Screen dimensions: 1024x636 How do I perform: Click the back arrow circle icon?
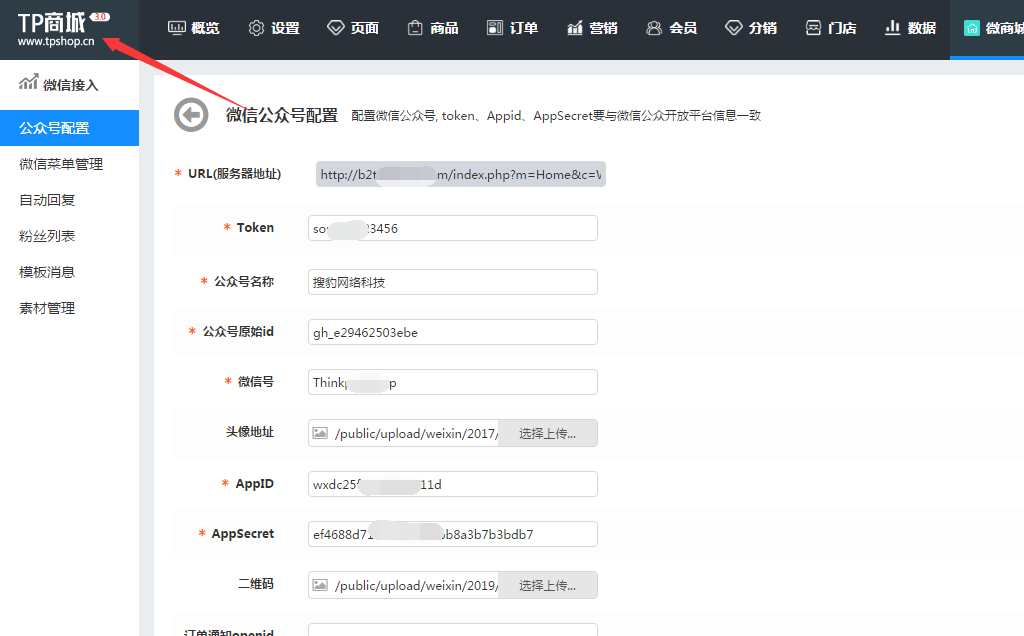(191, 116)
